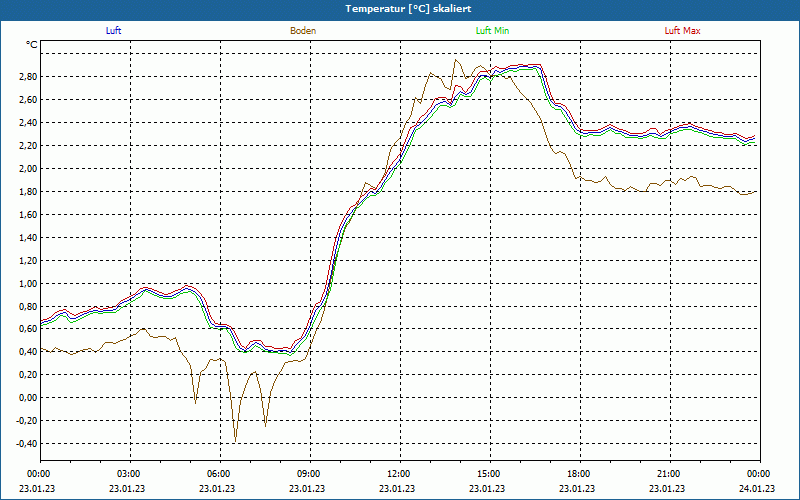Click the 03:00 time axis label
This screenshot has height=500, width=800.
(130, 474)
